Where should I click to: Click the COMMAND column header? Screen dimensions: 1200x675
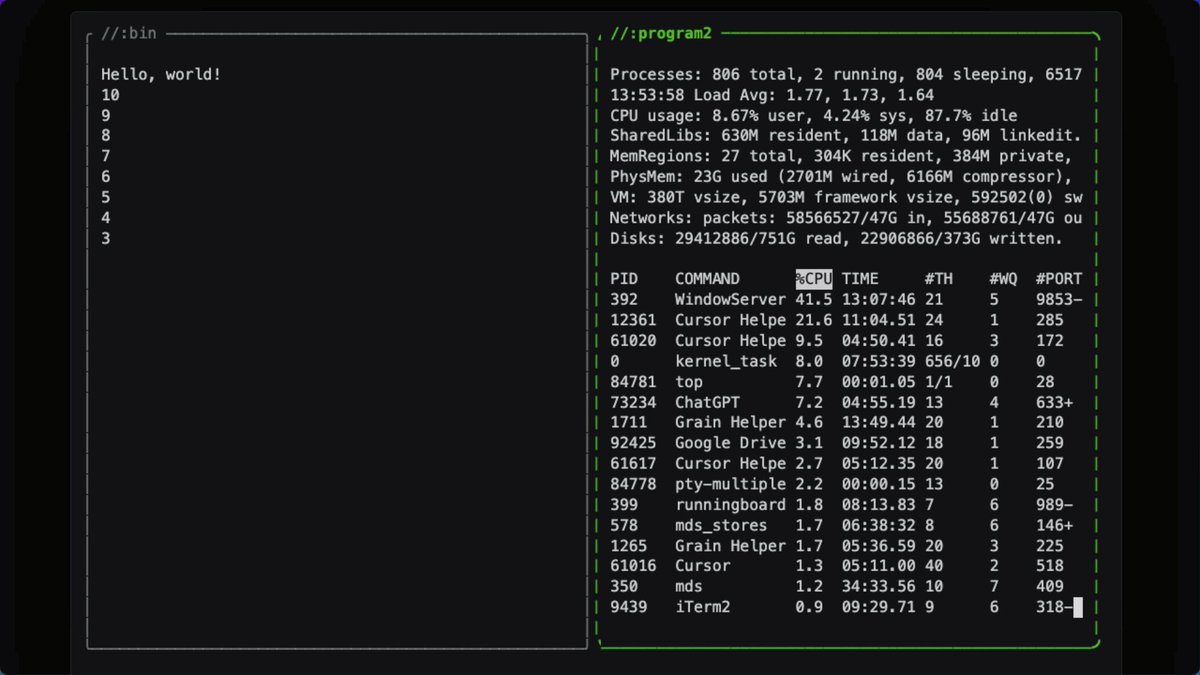(707, 279)
